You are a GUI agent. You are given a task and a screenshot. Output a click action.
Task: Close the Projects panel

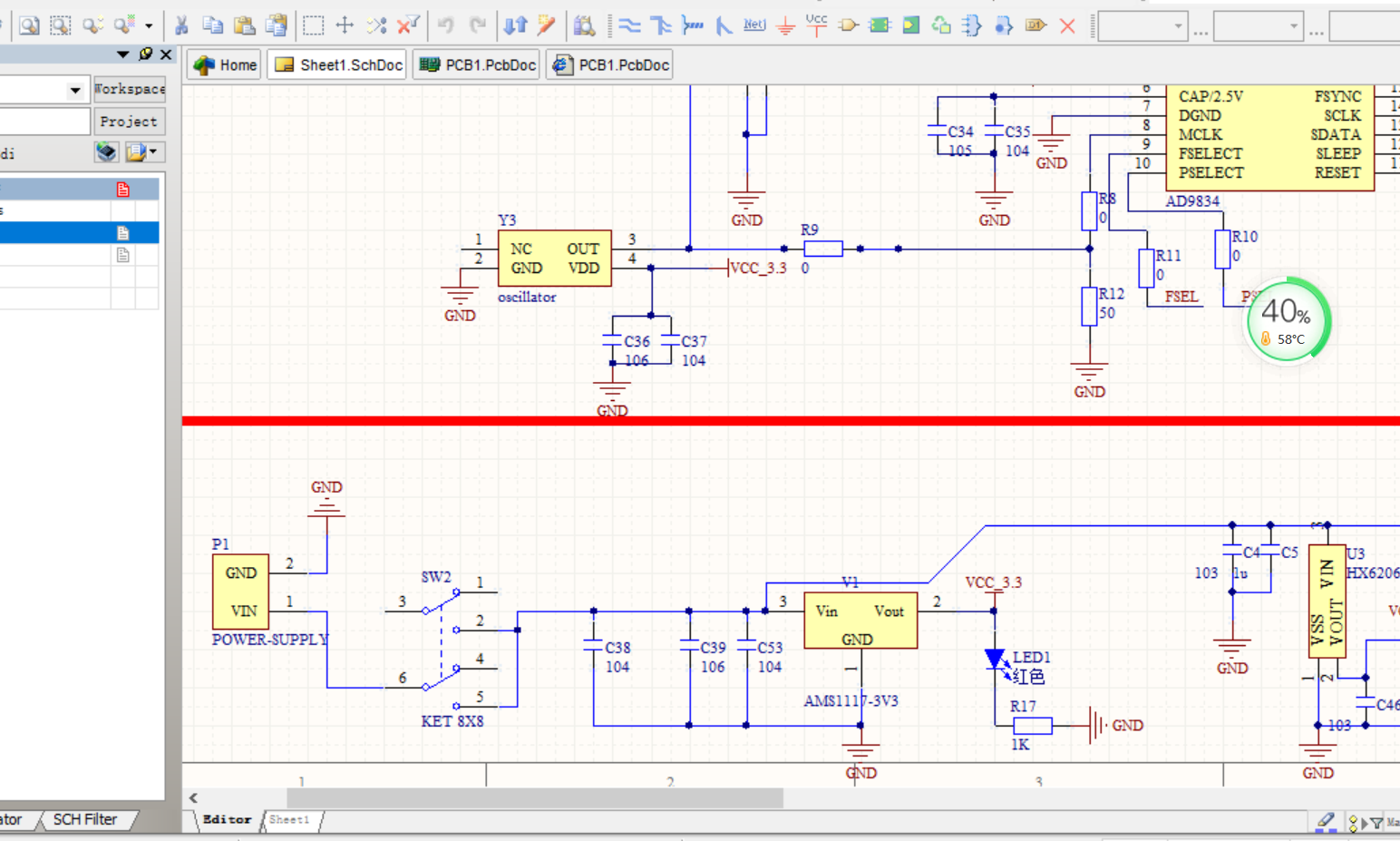click(166, 54)
